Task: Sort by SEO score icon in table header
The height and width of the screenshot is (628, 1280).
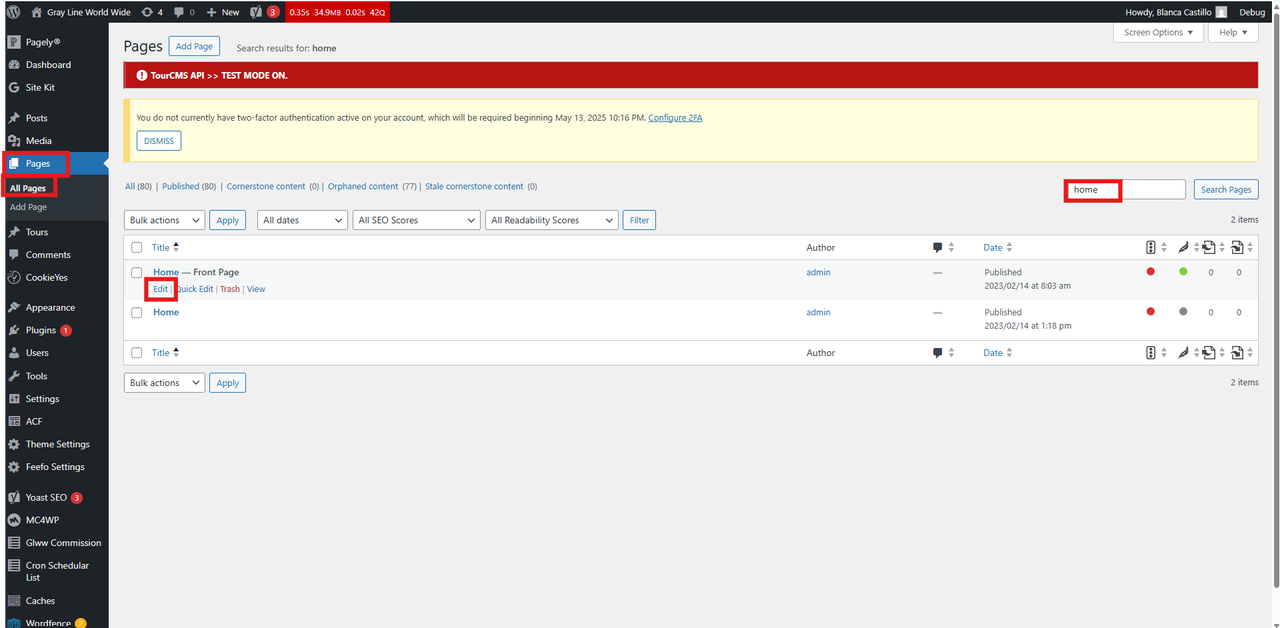Action: [x=1151, y=247]
